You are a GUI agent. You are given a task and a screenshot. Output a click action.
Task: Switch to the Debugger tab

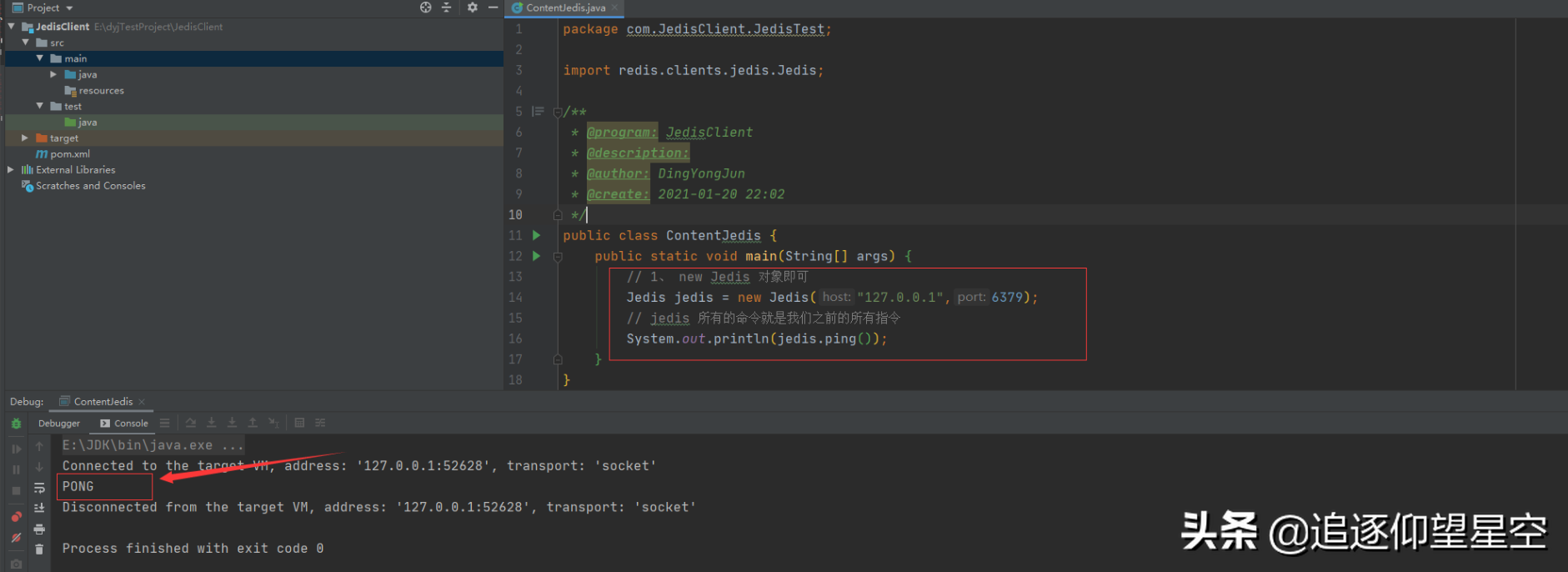click(x=59, y=423)
